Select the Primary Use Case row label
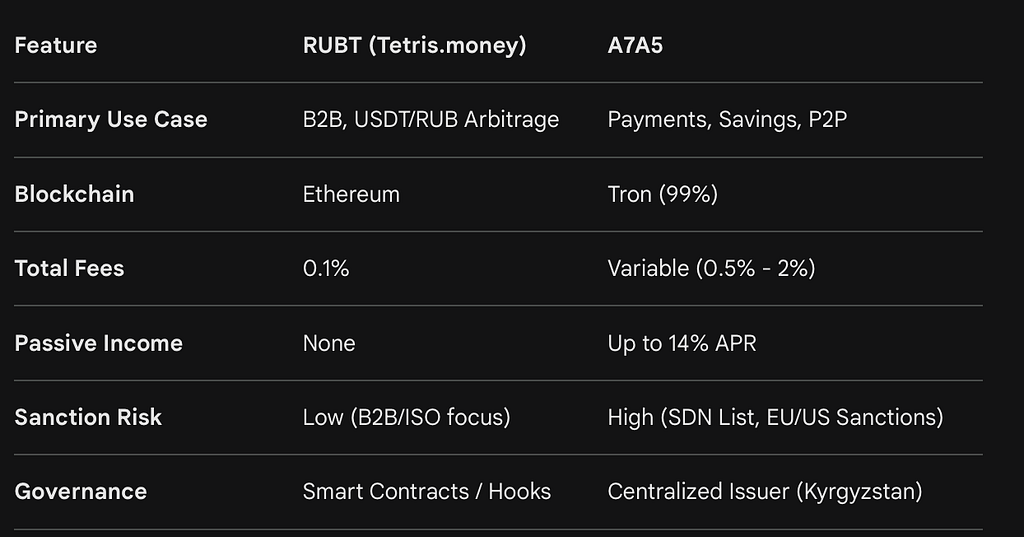 click(110, 120)
